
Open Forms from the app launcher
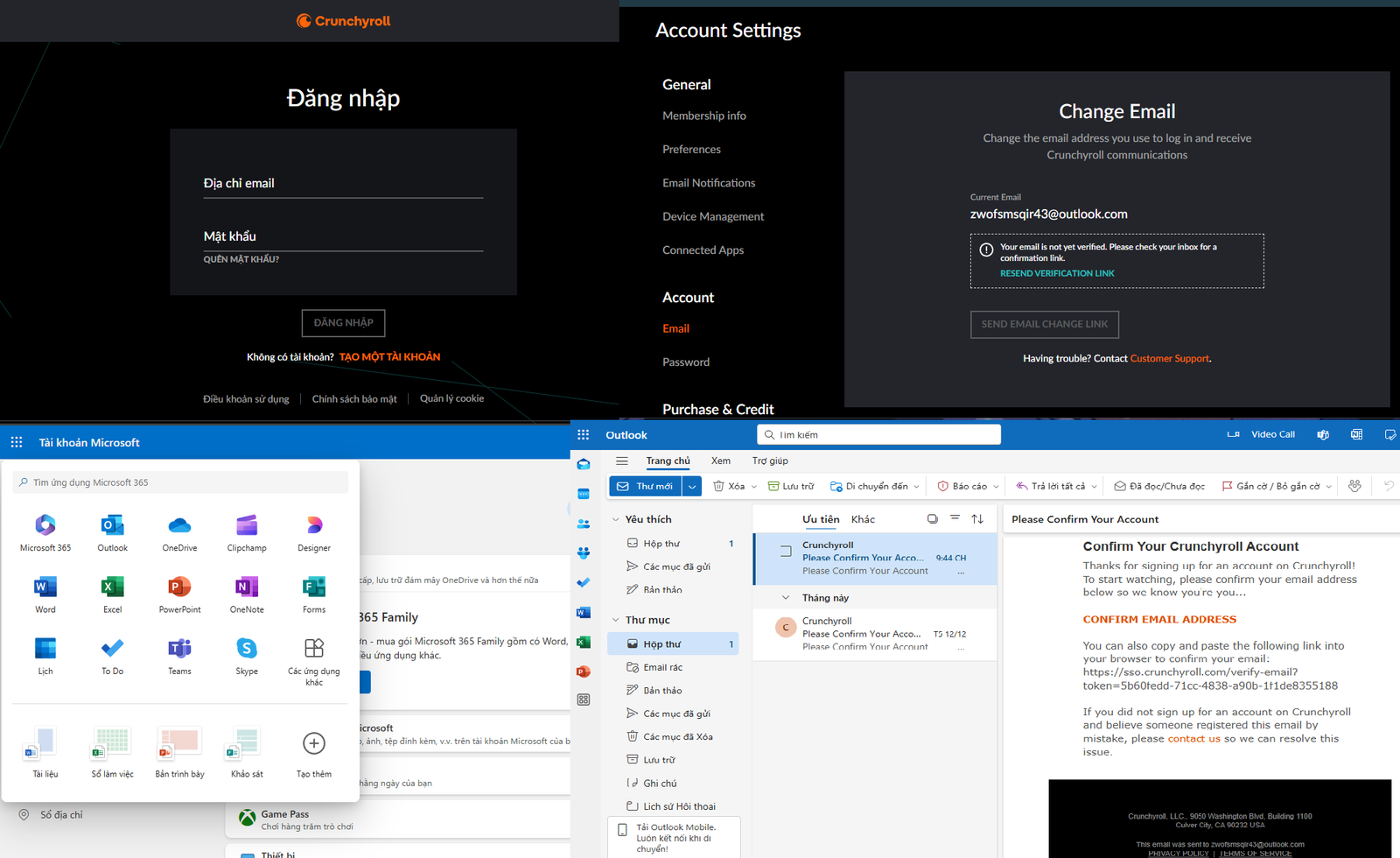pyautogui.click(x=314, y=594)
